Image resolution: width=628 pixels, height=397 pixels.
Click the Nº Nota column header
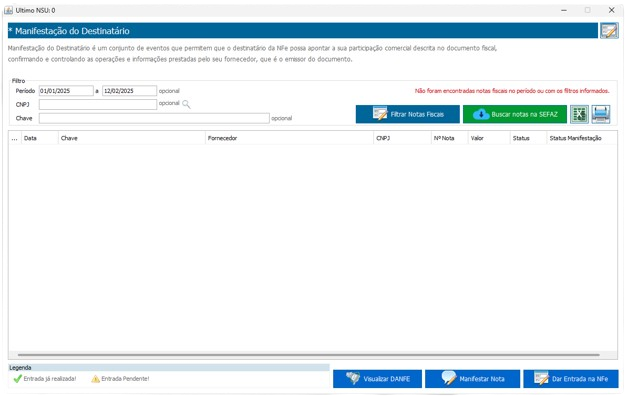[x=449, y=138]
